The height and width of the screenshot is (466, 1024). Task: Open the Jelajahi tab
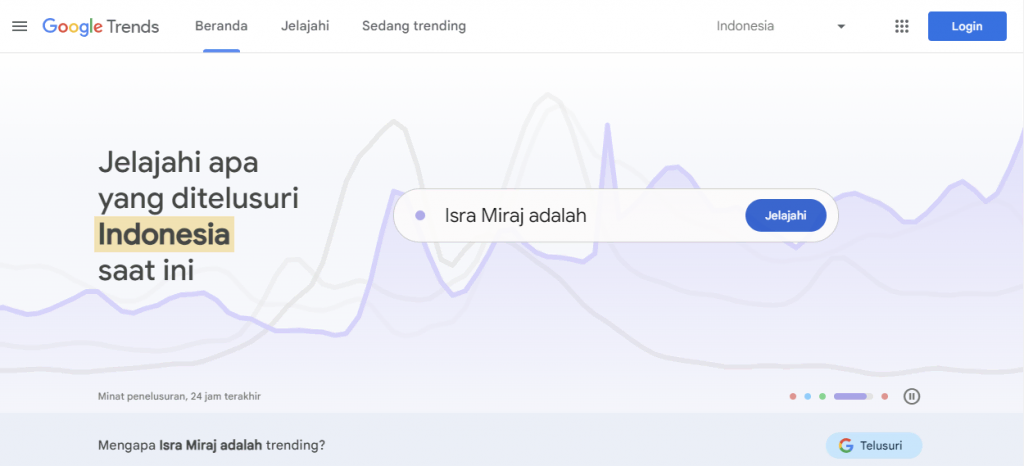tap(305, 26)
